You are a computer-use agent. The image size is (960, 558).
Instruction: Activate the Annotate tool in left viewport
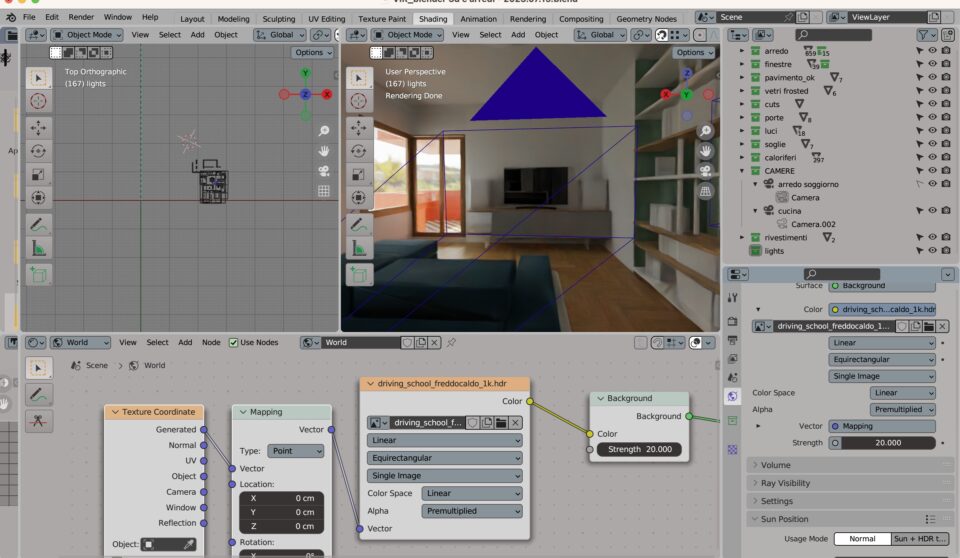tap(38, 225)
